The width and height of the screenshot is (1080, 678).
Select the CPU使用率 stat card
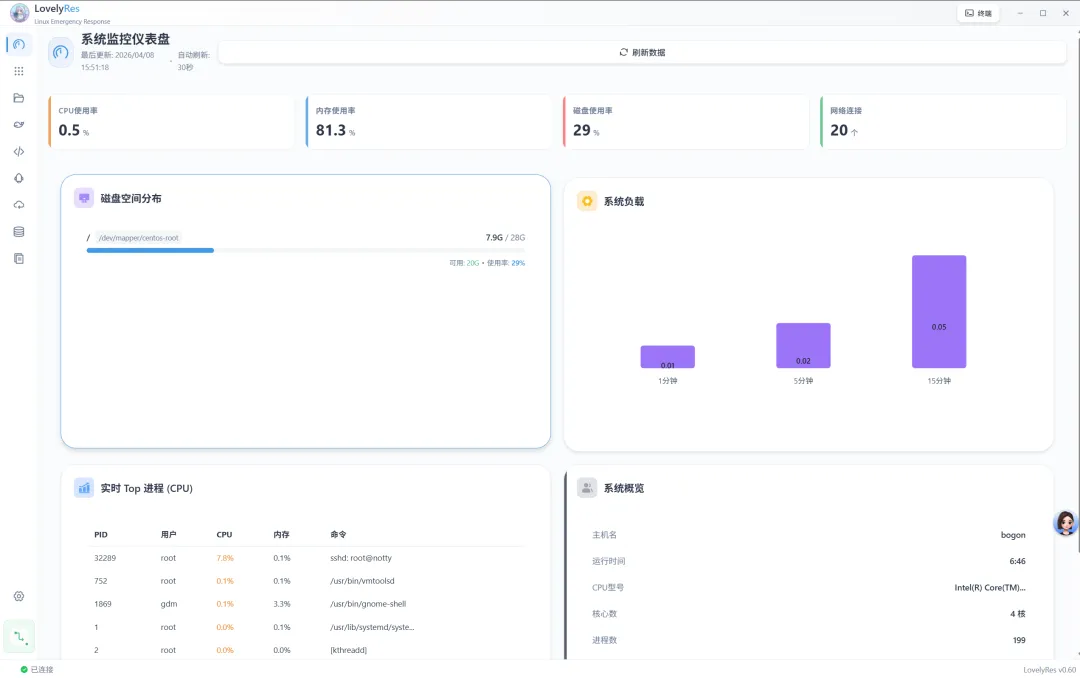click(171, 122)
